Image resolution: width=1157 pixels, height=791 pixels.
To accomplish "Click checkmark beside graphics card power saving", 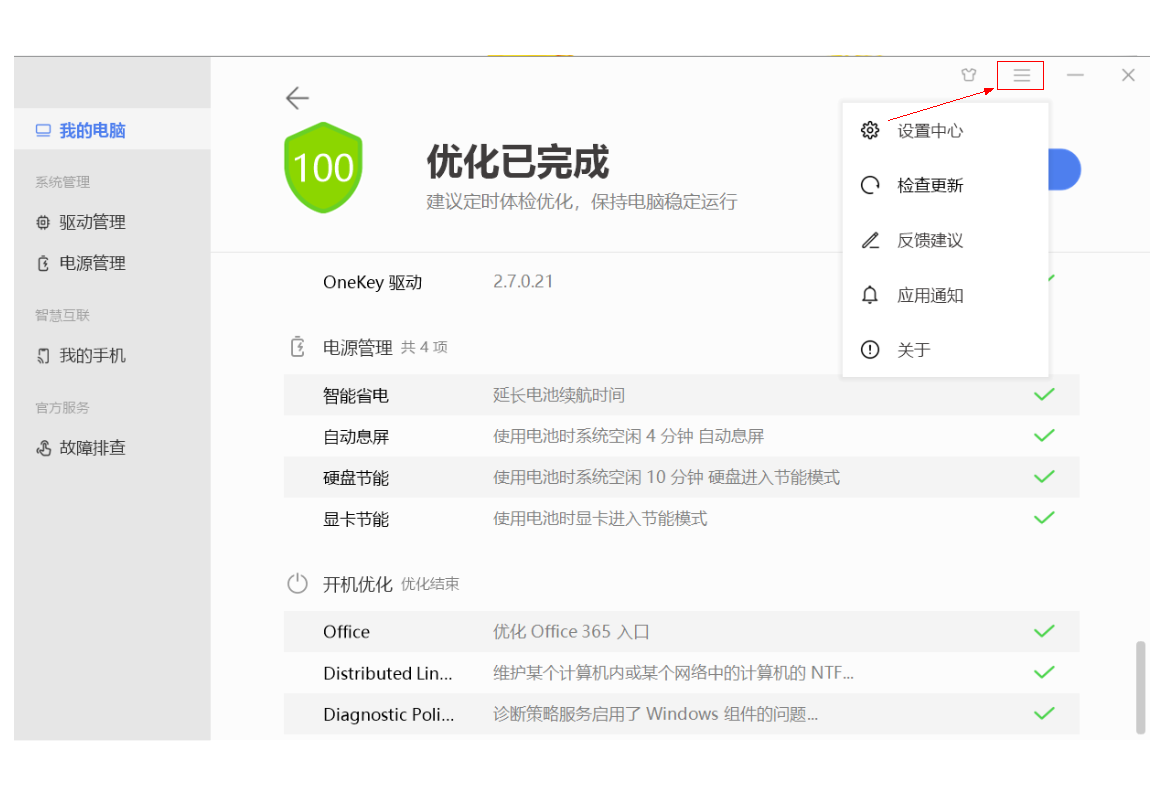I will pos(1044,518).
